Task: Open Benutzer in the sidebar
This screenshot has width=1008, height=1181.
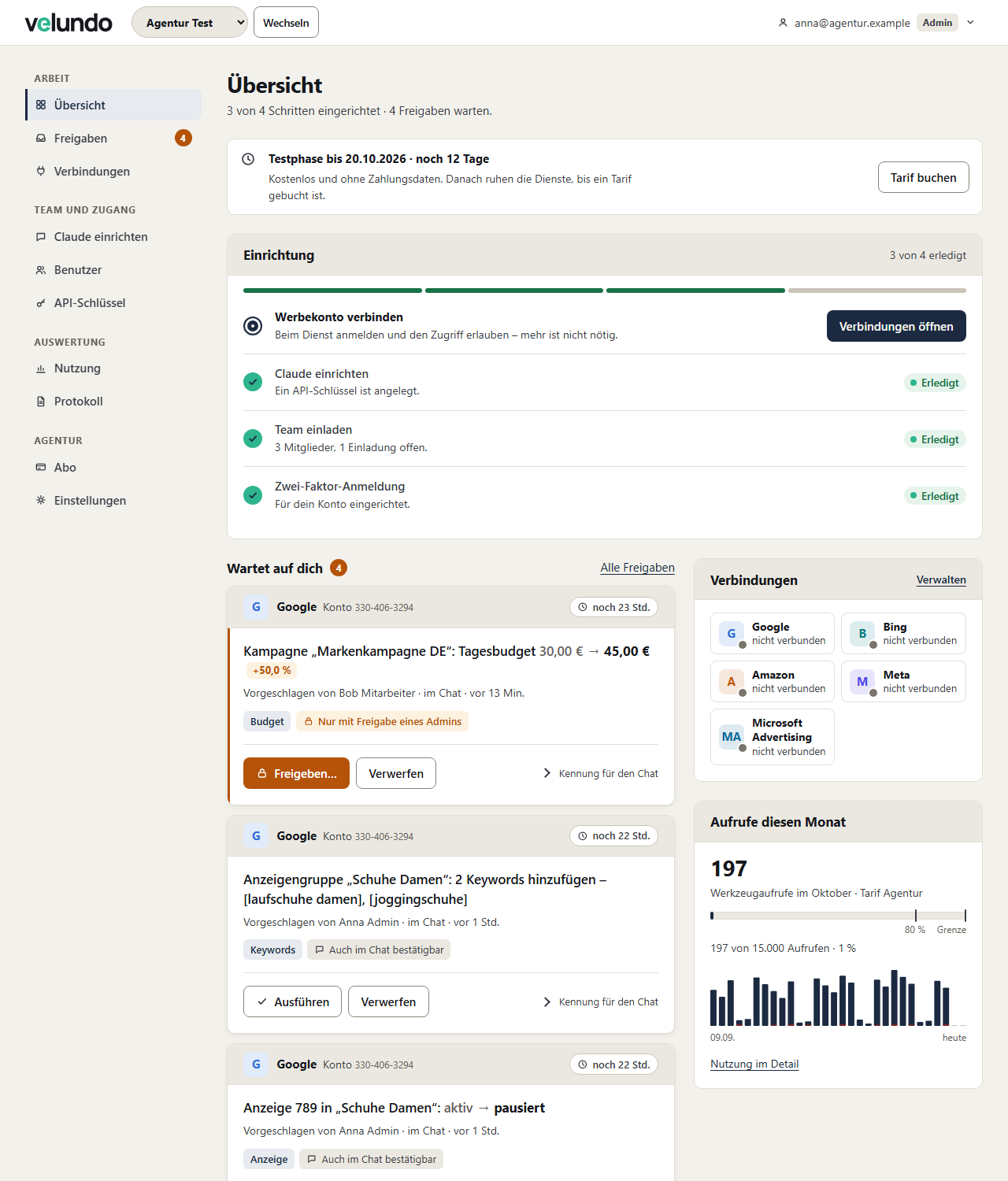Action: click(x=113, y=269)
